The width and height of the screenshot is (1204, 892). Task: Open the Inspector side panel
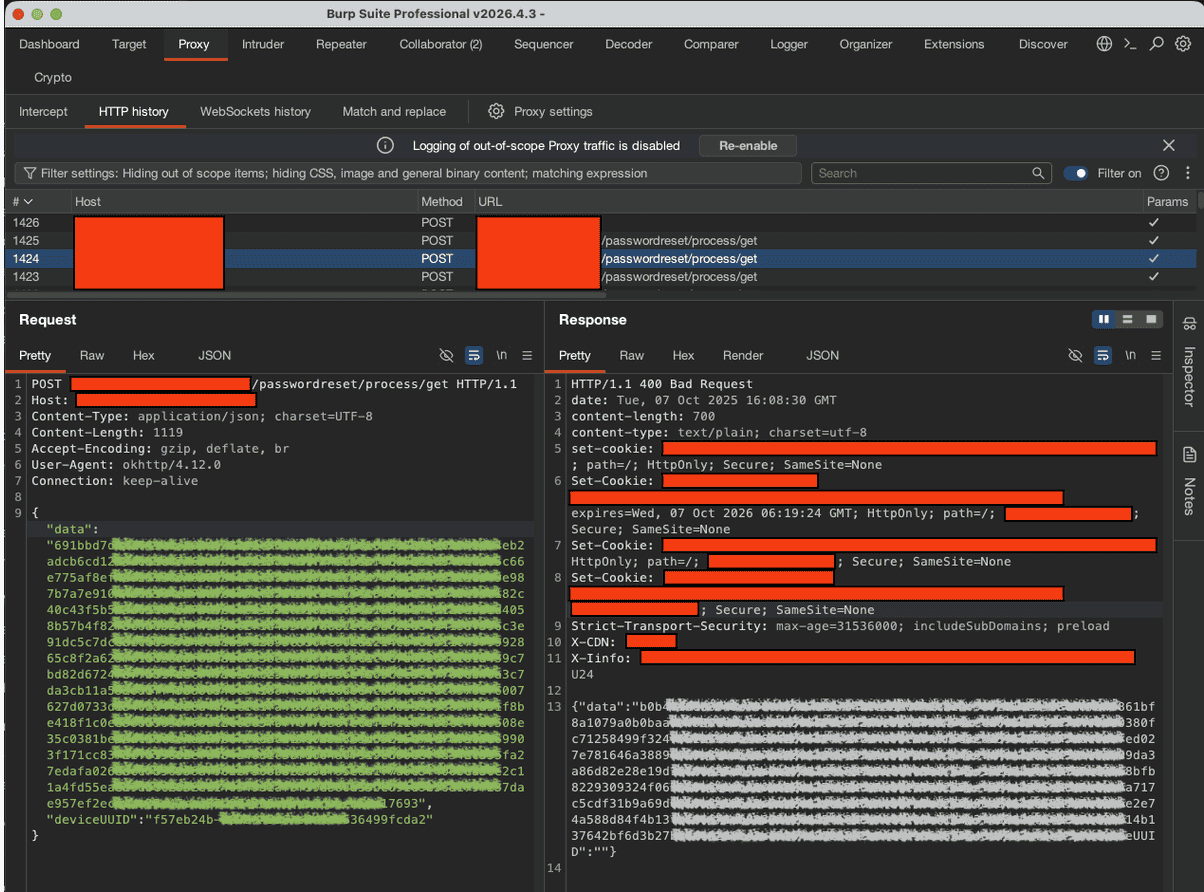click(1189, 361)
